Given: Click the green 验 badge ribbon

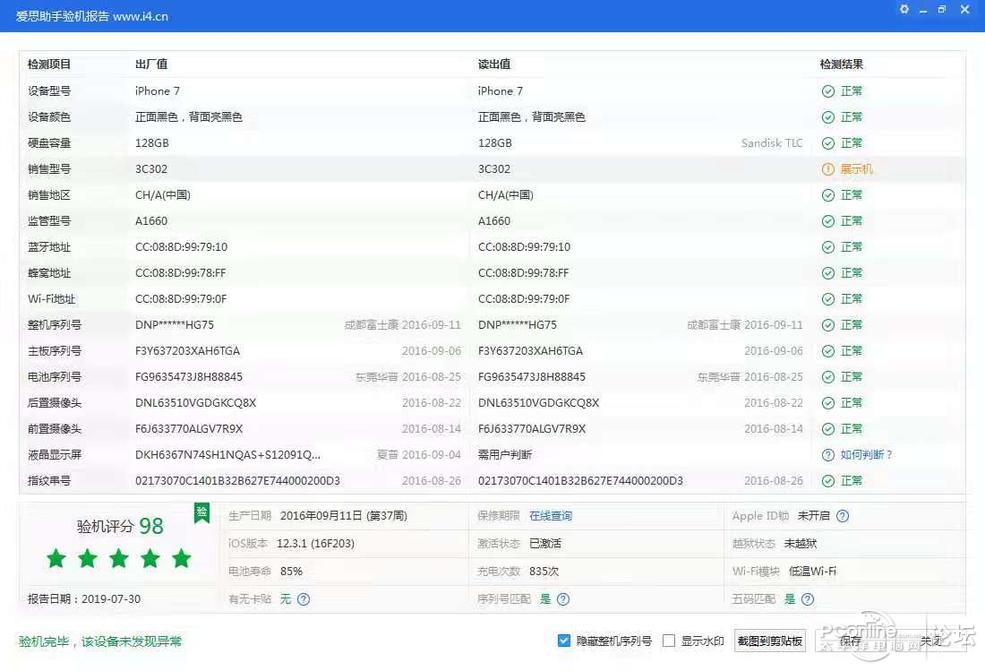Looking at the screenshot, I should tap(202, 513).
